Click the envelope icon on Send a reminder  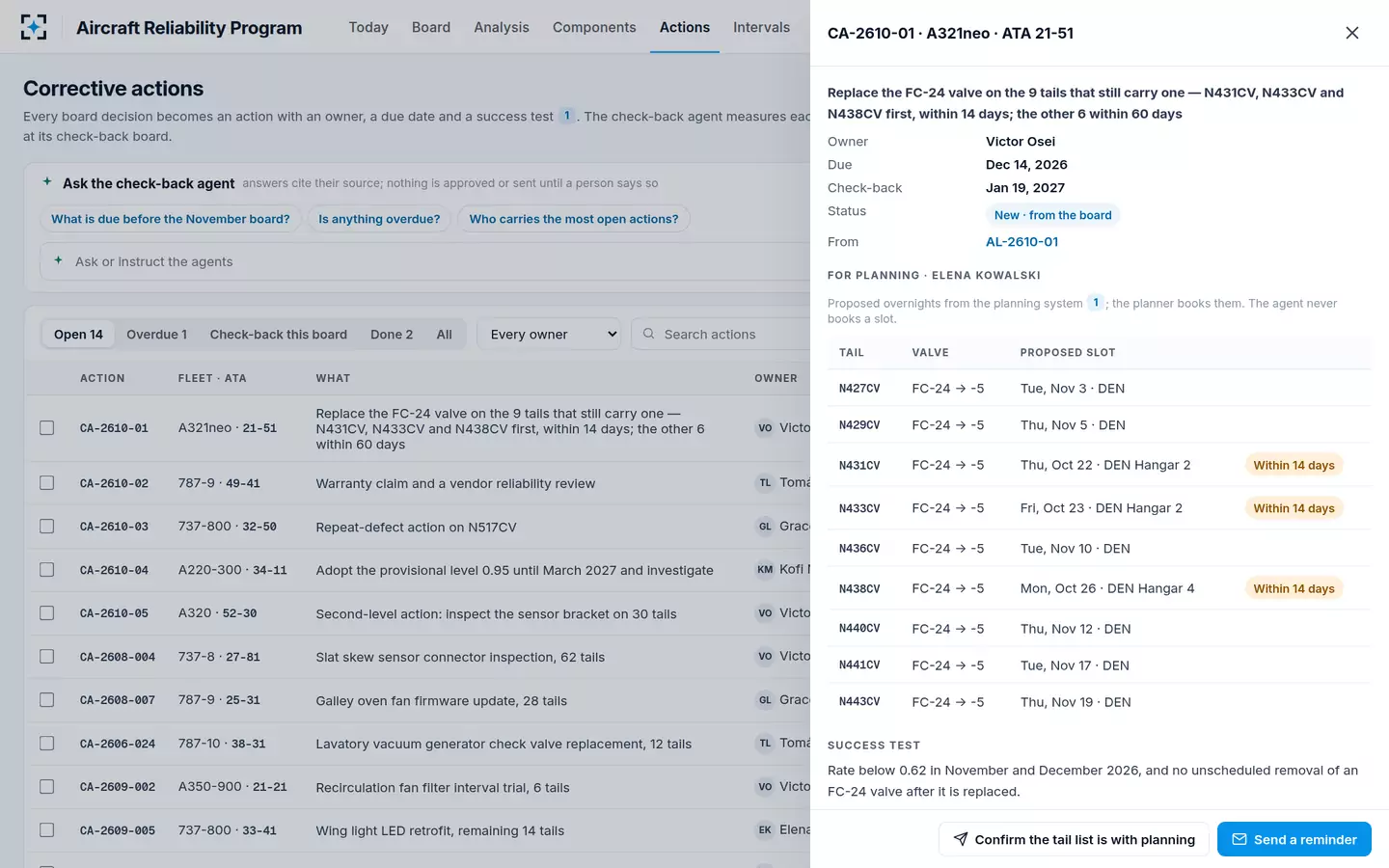1239,839
